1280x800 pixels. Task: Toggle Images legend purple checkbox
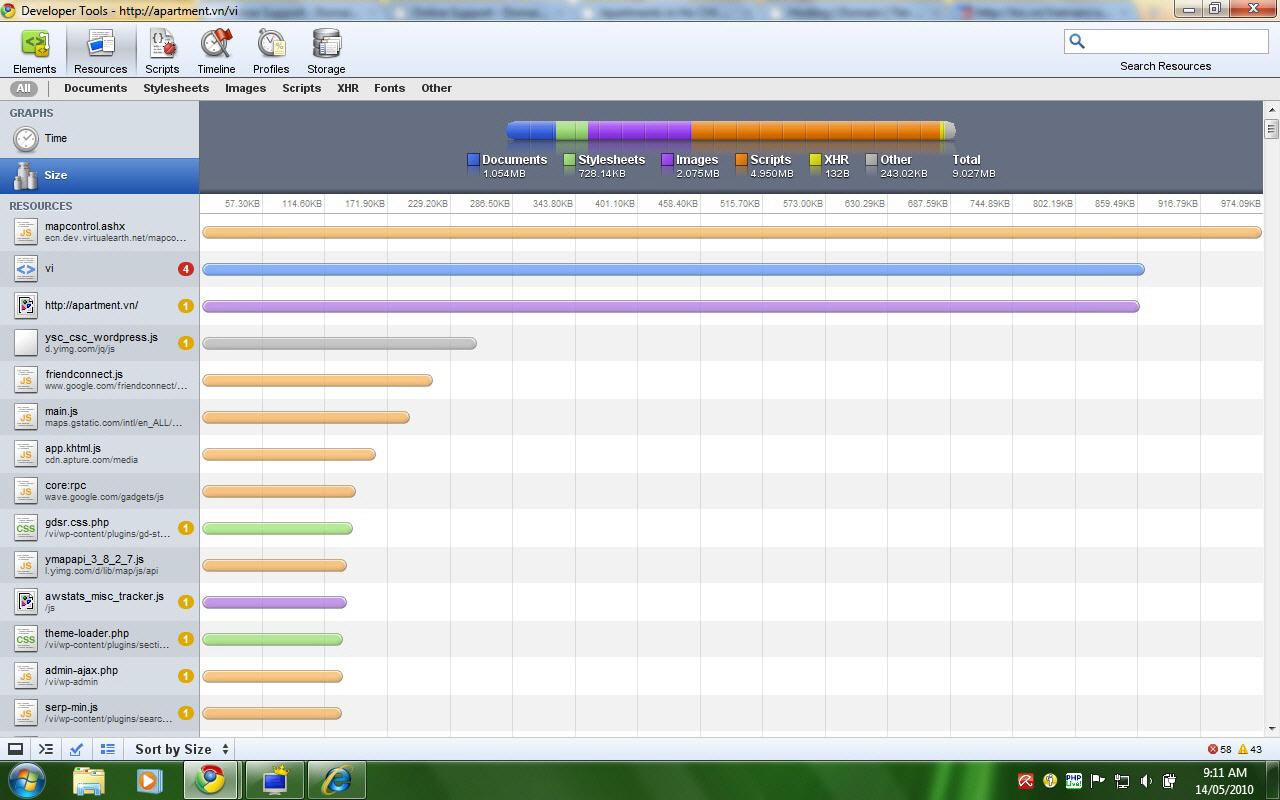pos(667,160)
